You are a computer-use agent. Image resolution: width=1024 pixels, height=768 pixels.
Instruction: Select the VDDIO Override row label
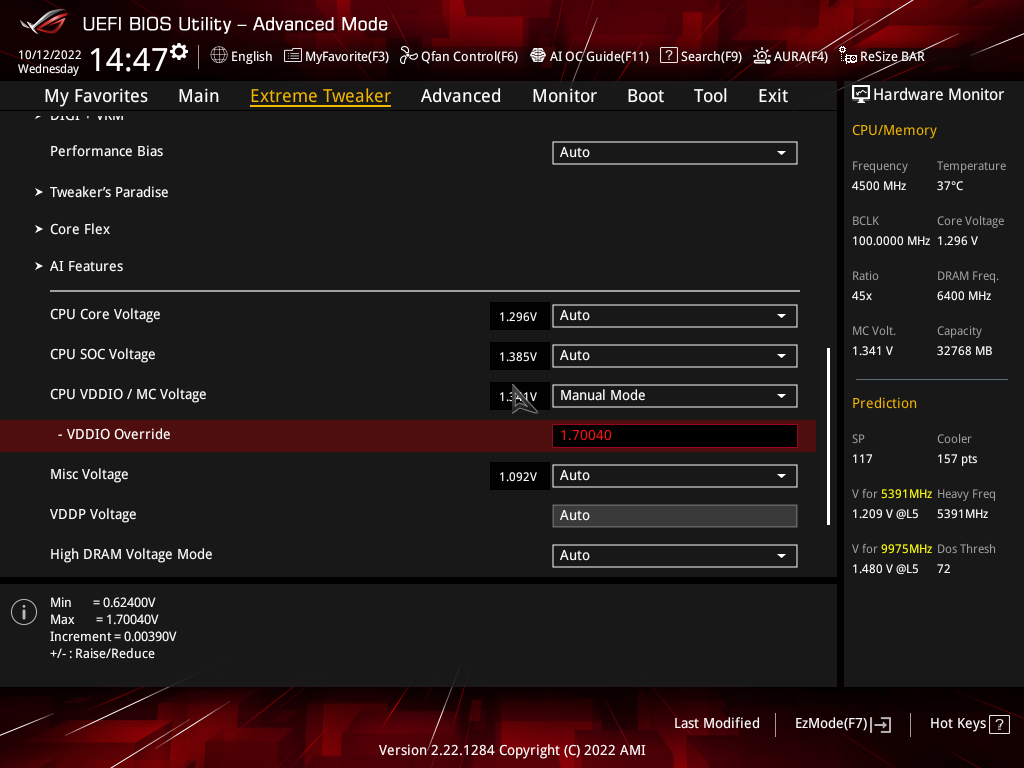click(114, 434)
